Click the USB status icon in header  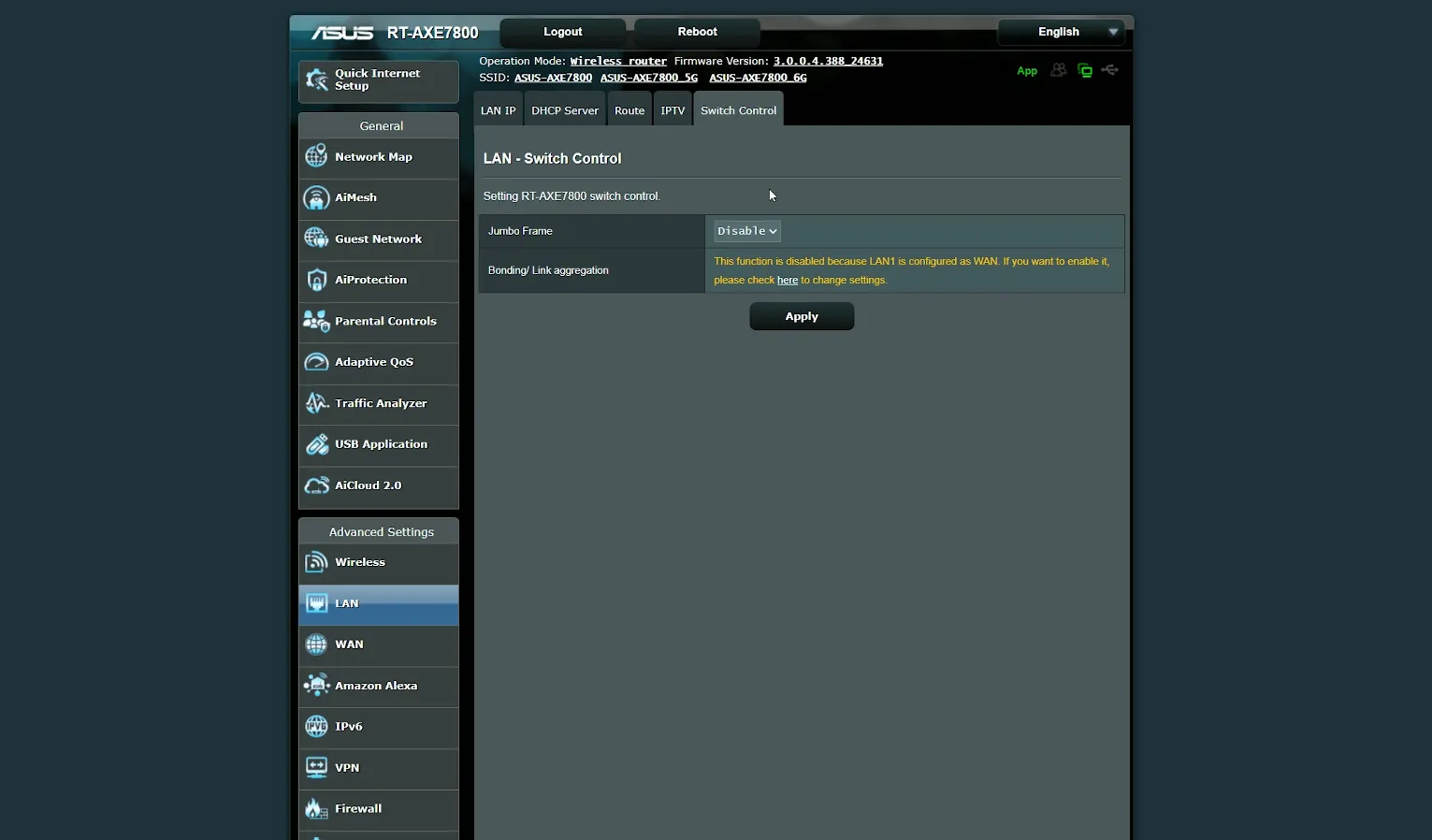click(x=1110, y=70)
